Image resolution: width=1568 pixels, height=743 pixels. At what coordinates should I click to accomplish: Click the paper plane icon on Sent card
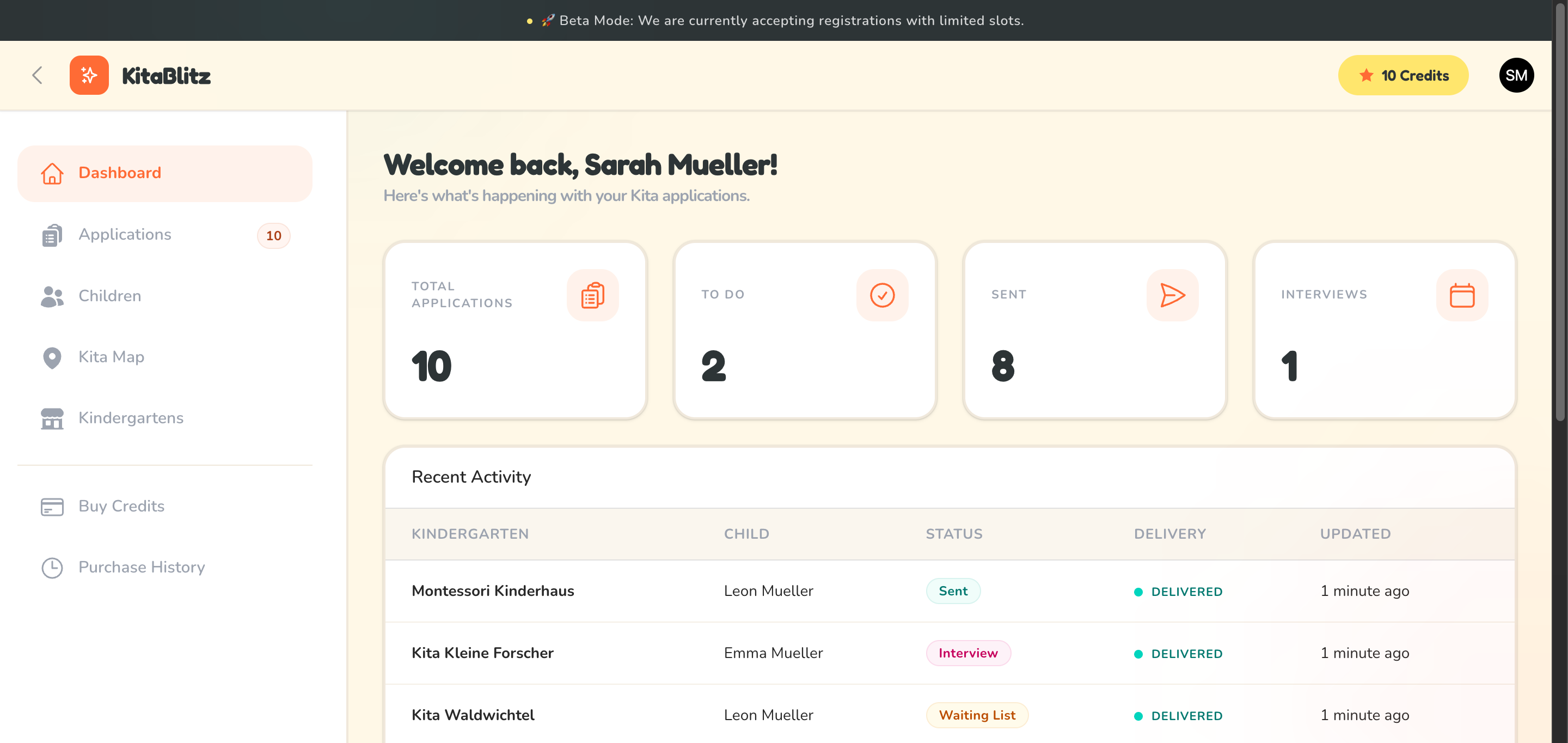1172,295
